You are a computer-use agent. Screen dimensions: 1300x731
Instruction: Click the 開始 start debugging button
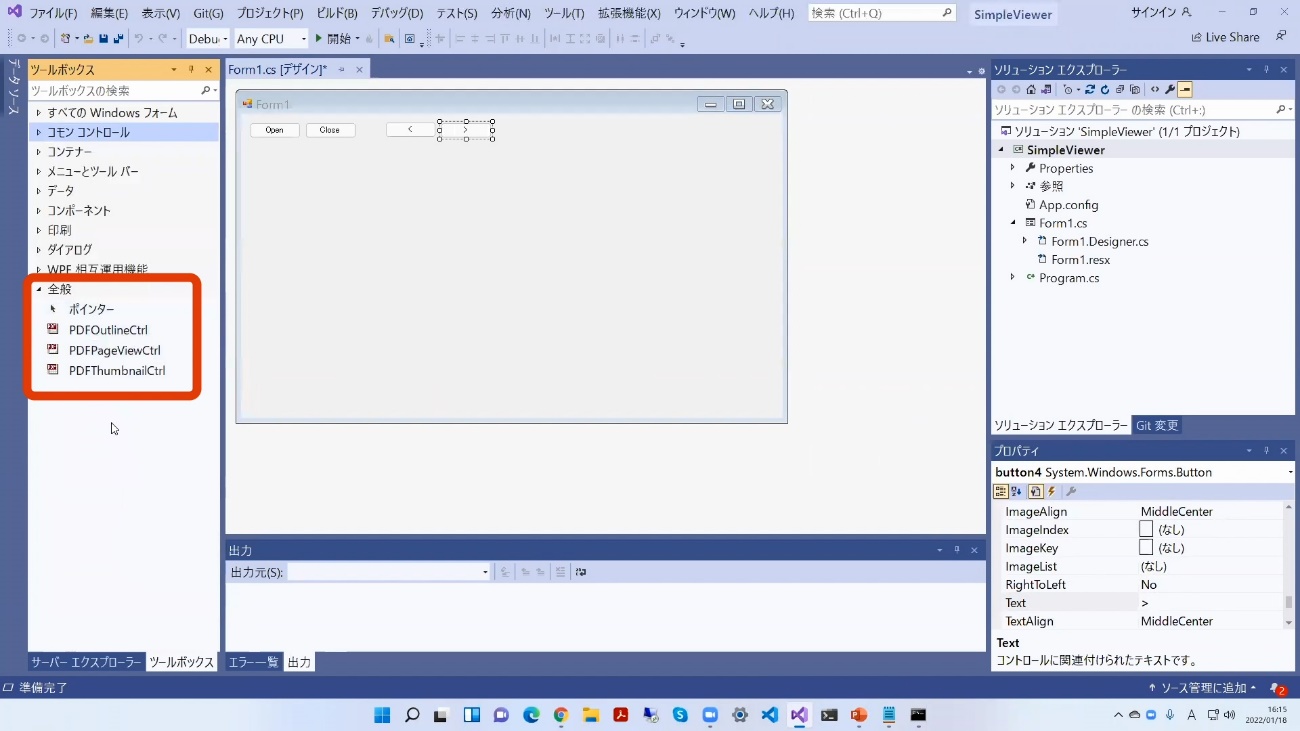333,39
